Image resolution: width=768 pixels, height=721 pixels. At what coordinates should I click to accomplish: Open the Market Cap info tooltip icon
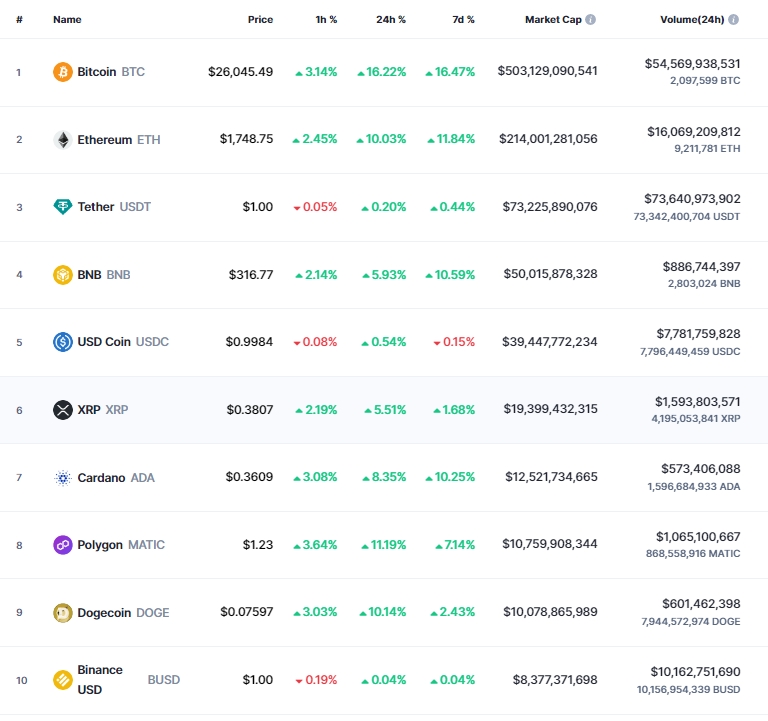tap(591, 20)
